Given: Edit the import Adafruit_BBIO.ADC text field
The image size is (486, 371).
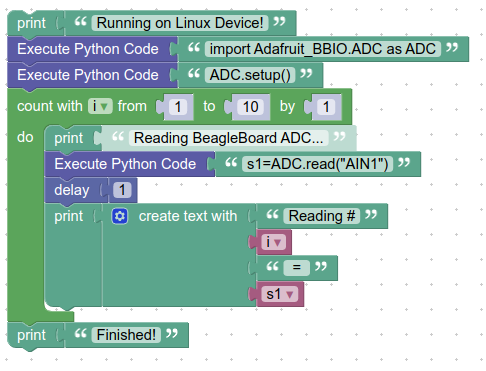Looking at the screenshot, I should 323,49.
